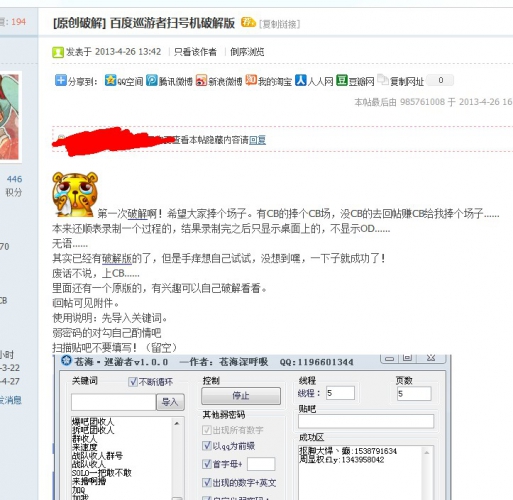The width and height of the screenshot is (513, 500).
Task: Click the gold badge icon after thread title
Action: 248,22
